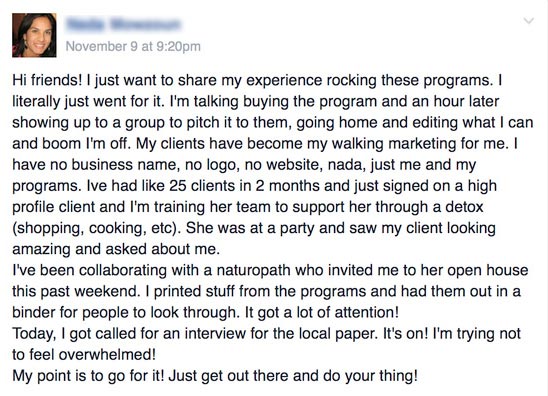This screenshot has width=548, height=396.
Task: Click the phrase 'walking marketing' in the post
Action: [394, 144]
